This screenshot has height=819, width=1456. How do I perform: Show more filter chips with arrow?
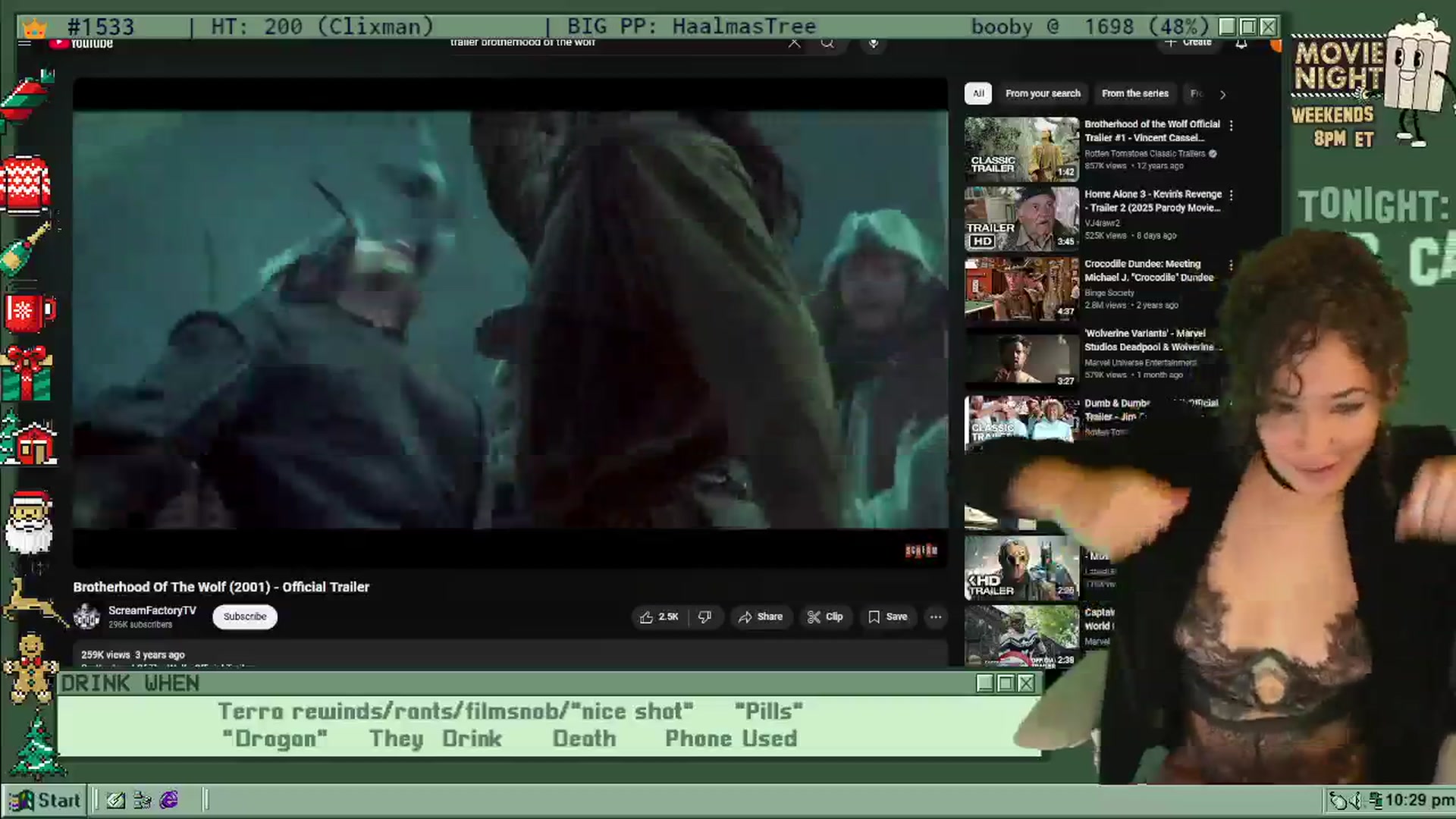click(1222, 94)
